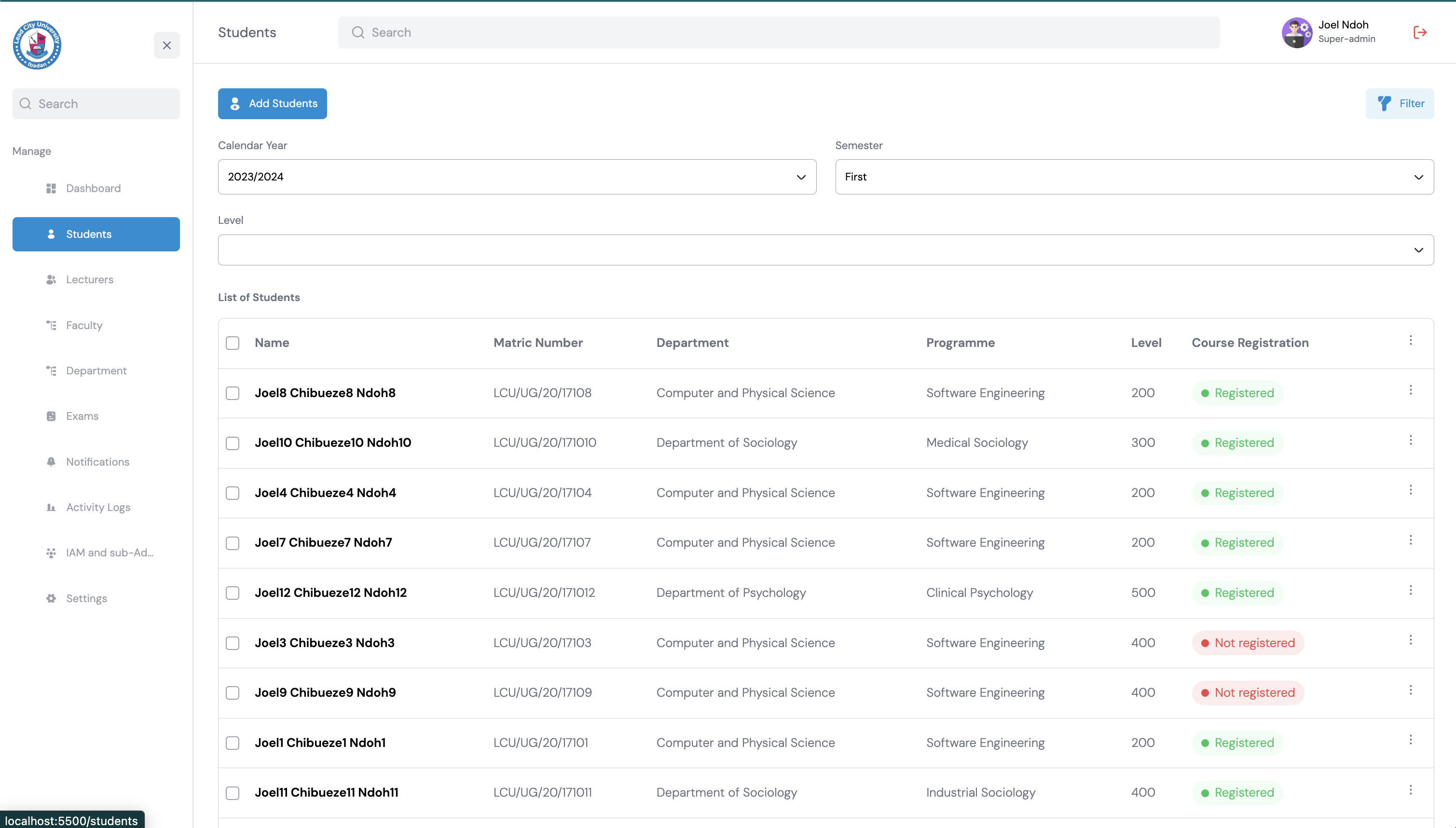
Task: Select the Students sidebar item
Action: coord(96,235)
